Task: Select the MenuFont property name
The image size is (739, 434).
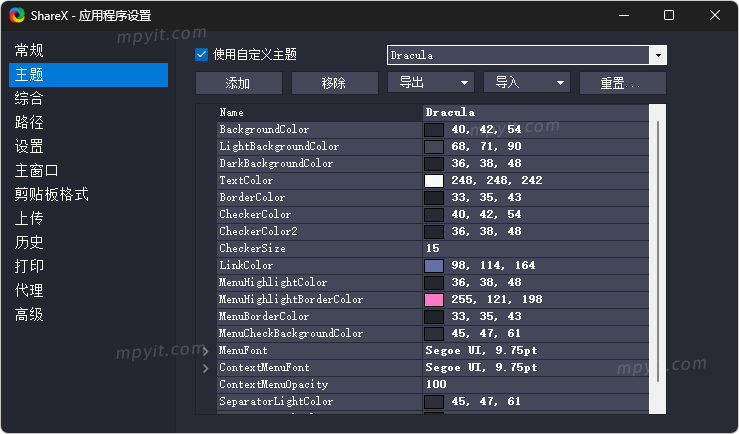Action: (243, 351)
